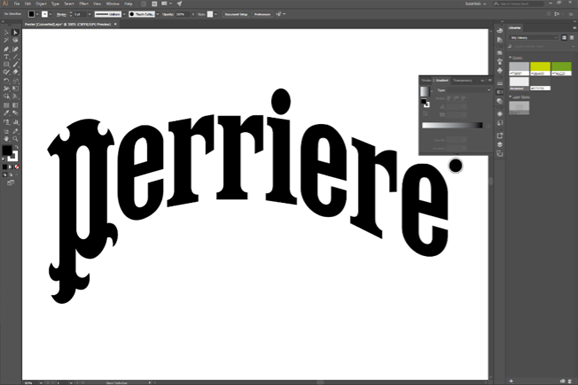Screen dimensions: 578x385
Task: Open the fill color dropdown in control bar
Action: coord(38,14)
